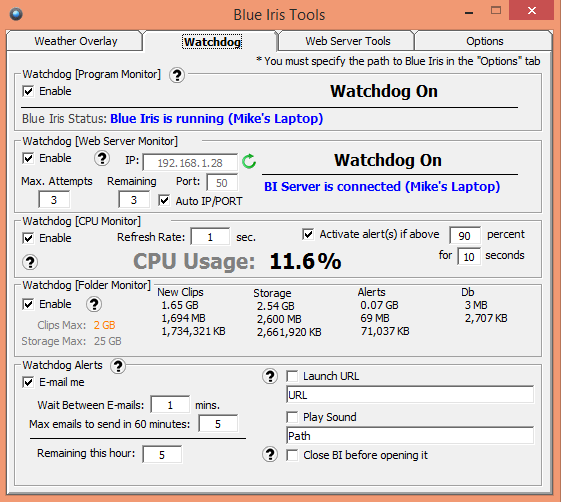This screenshot has height=502, width=561.
Task: Click the CPU Usage 11.6% readout
Action: coord(305,261)
